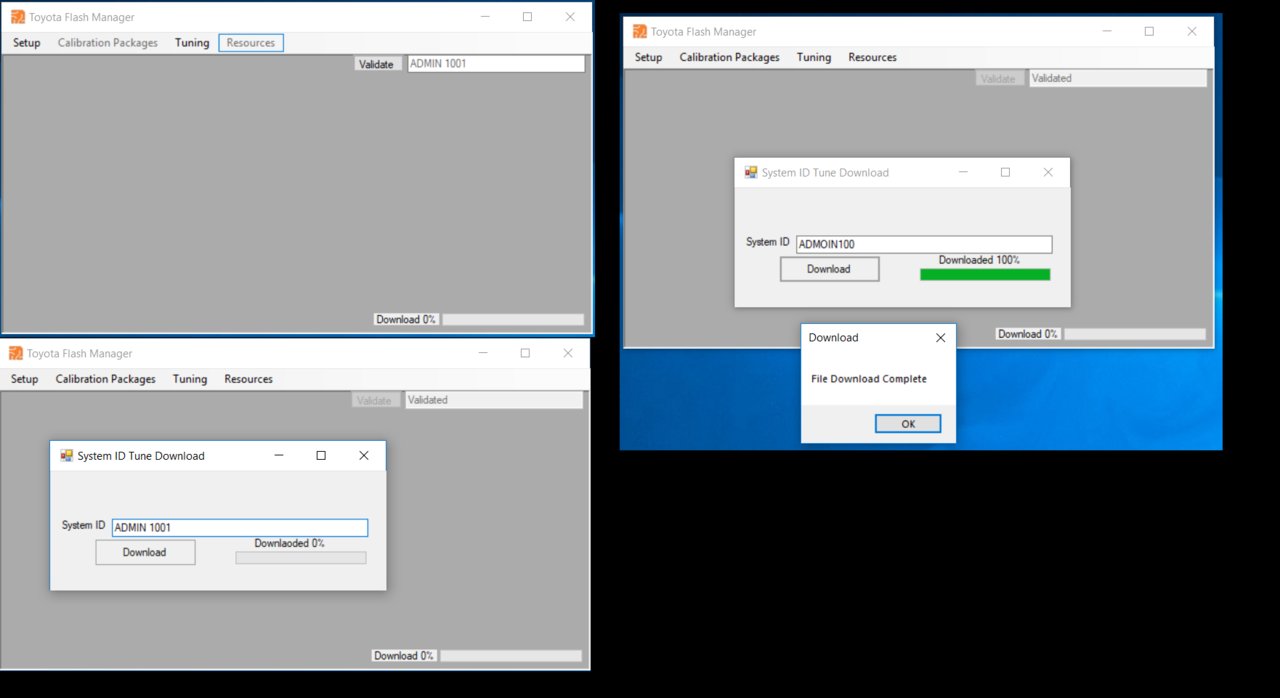1280x698 pixels.
Task: Click Download 0% label beside the Download message box
Action: [1028, 334]
